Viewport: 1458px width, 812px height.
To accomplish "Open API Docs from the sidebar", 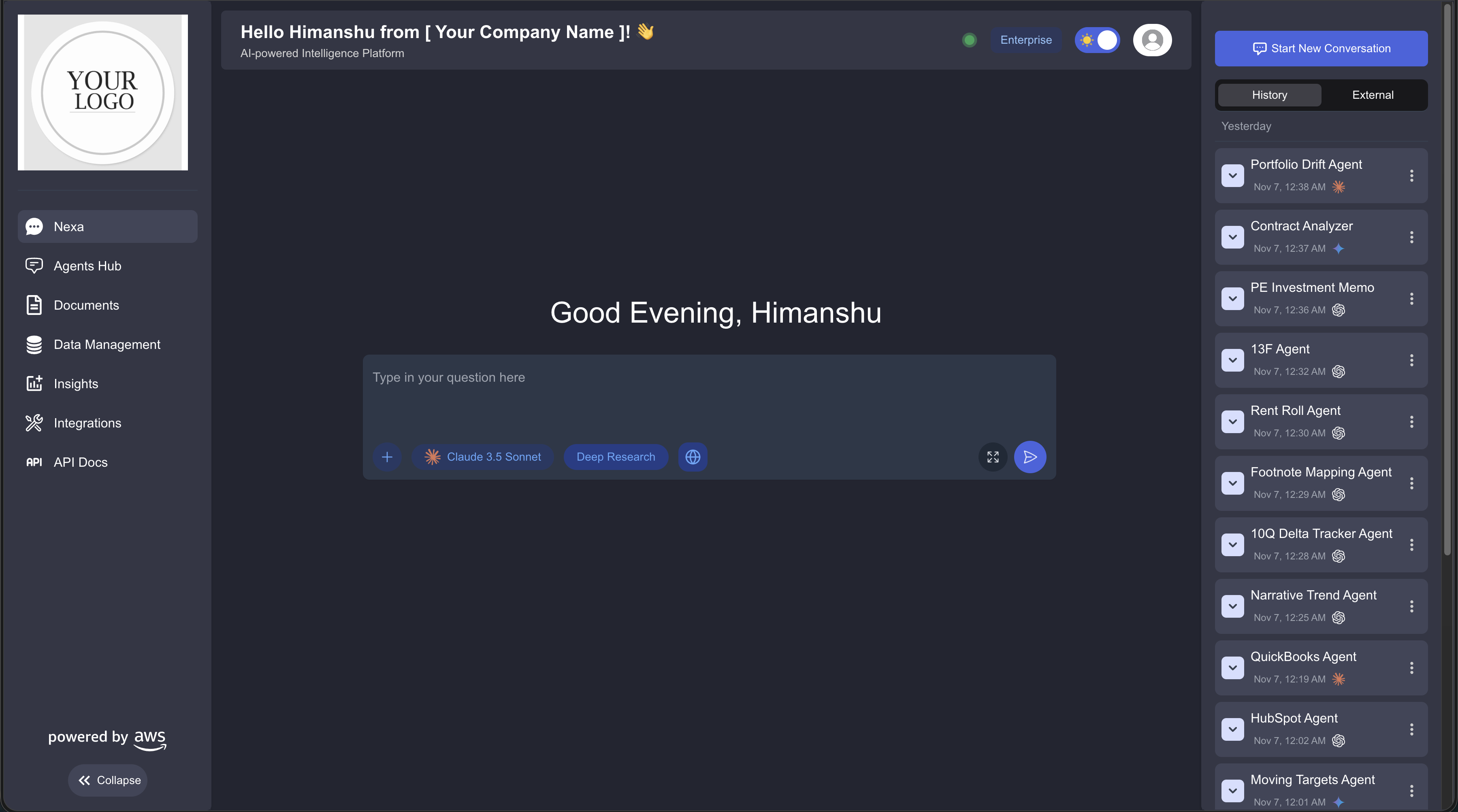I will click(108, 462).
